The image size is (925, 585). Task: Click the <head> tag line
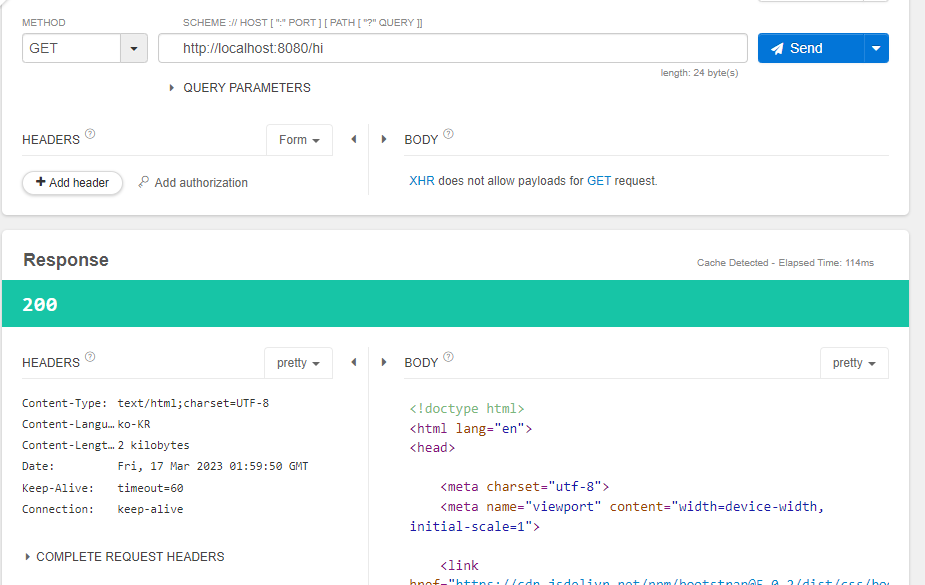[432, 448]
